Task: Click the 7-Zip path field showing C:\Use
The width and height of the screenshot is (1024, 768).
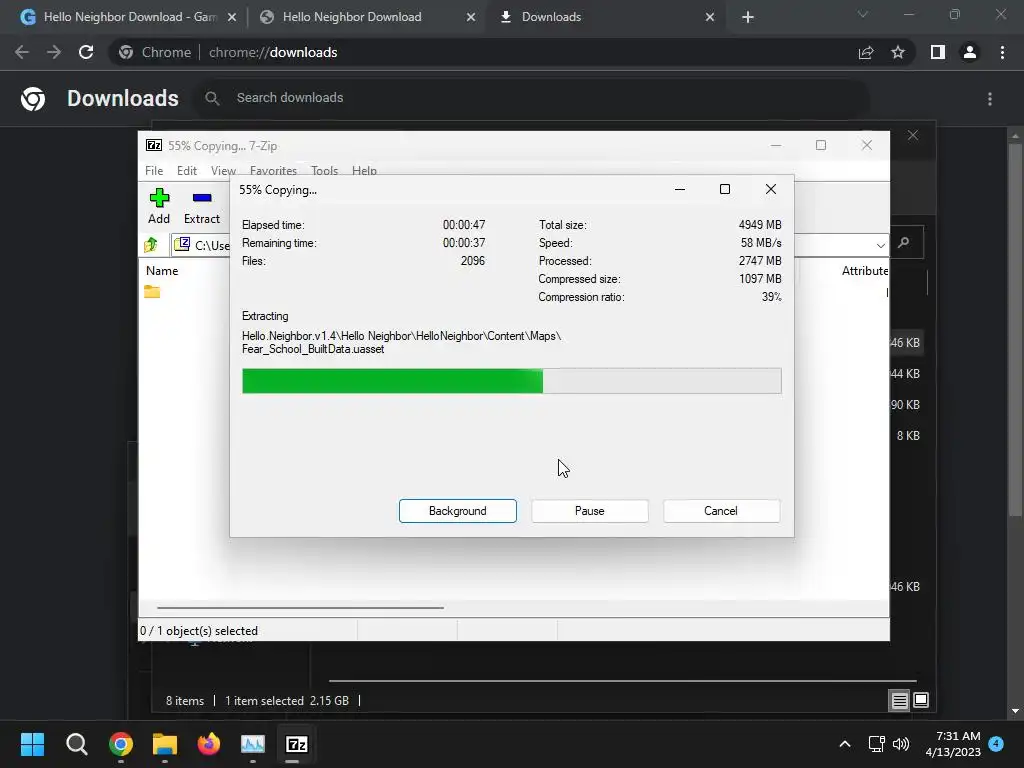Action: pyautogui.click(x=201, y=245)
